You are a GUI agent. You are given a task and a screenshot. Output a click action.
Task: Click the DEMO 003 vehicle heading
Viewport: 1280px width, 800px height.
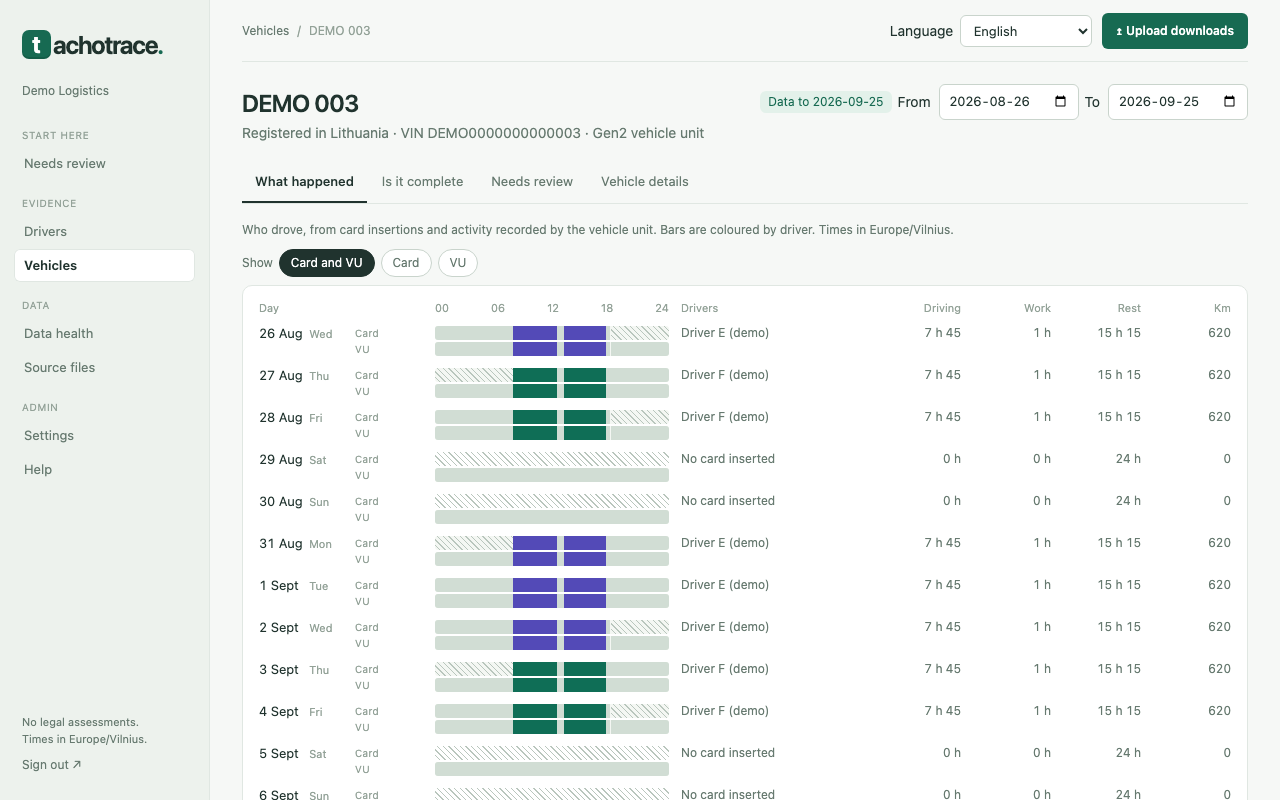[300, 104]
